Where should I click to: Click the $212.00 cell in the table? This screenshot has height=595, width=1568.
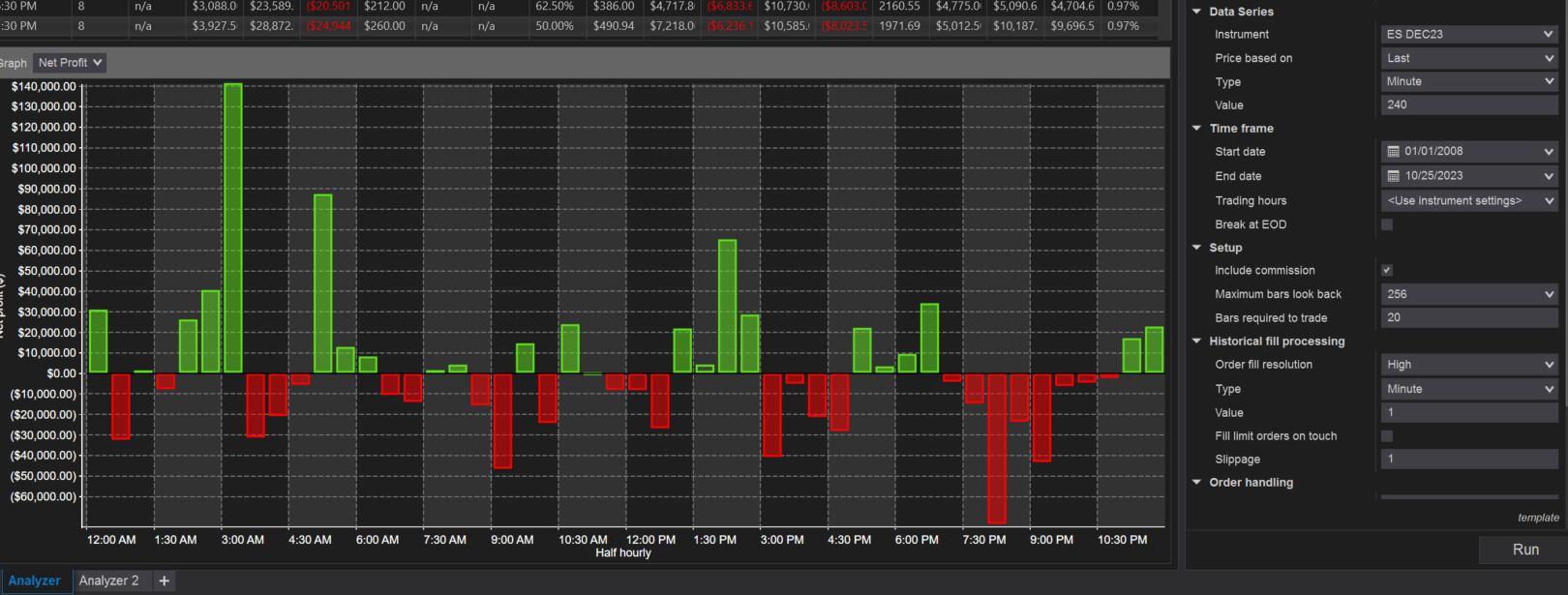click(x=384, y=6)
